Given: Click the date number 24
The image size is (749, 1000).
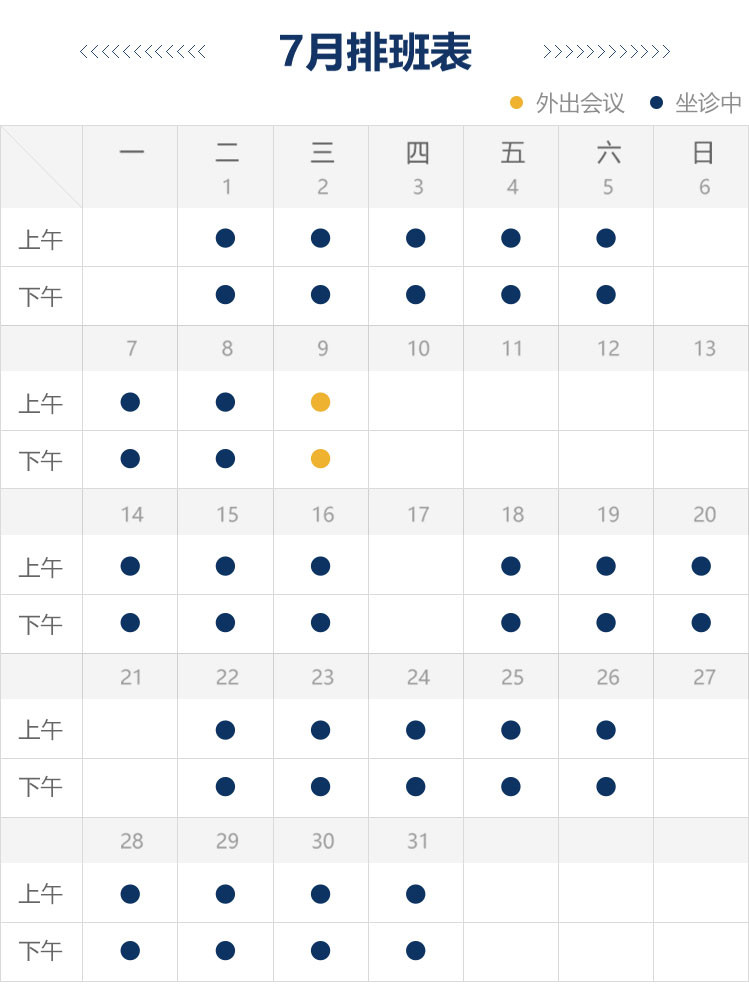Looking at the screenshot, I should pyautogui.click(x=418, y=677).
